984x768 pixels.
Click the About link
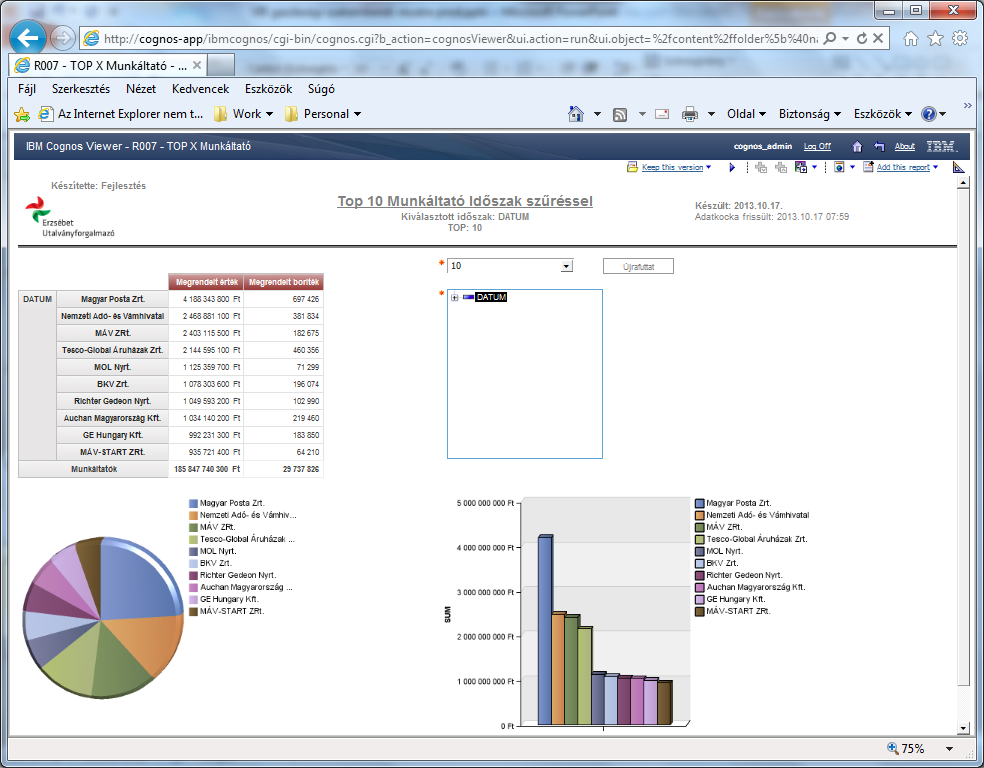click(x=904, y=146)
